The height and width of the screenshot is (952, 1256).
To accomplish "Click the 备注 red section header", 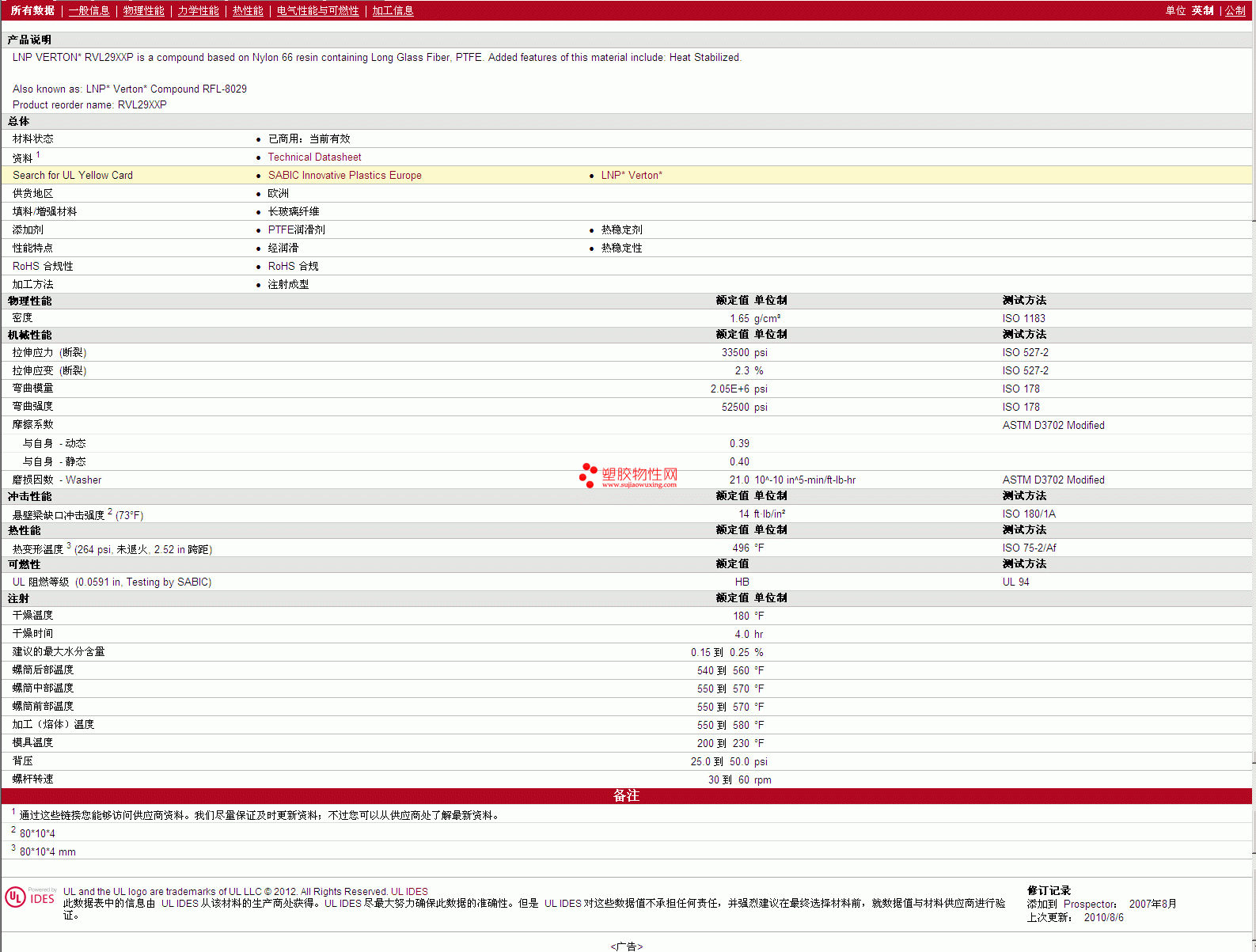I will (x=626, y=796).
